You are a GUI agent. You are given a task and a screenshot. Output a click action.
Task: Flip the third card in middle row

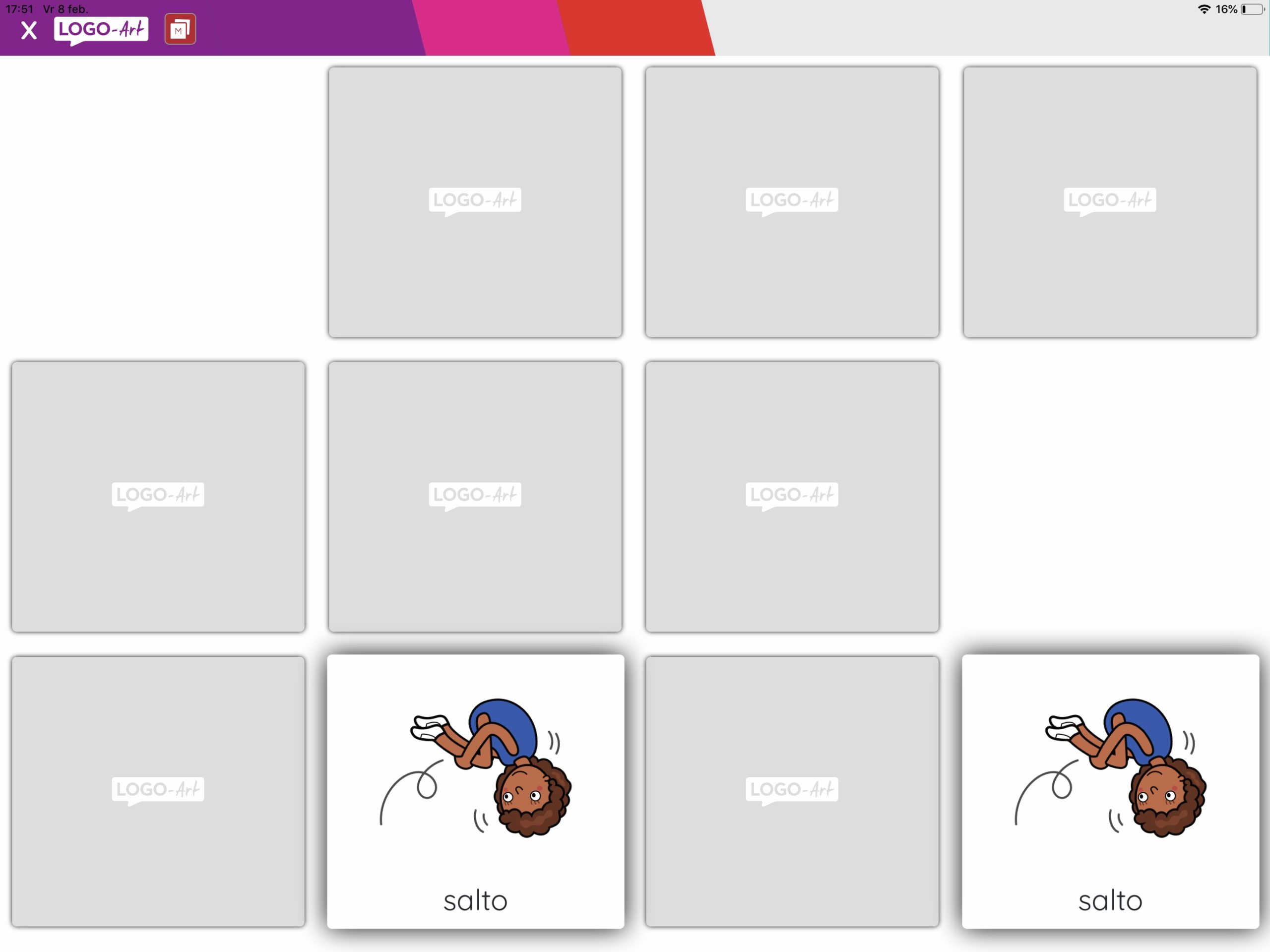coord(792,496)
